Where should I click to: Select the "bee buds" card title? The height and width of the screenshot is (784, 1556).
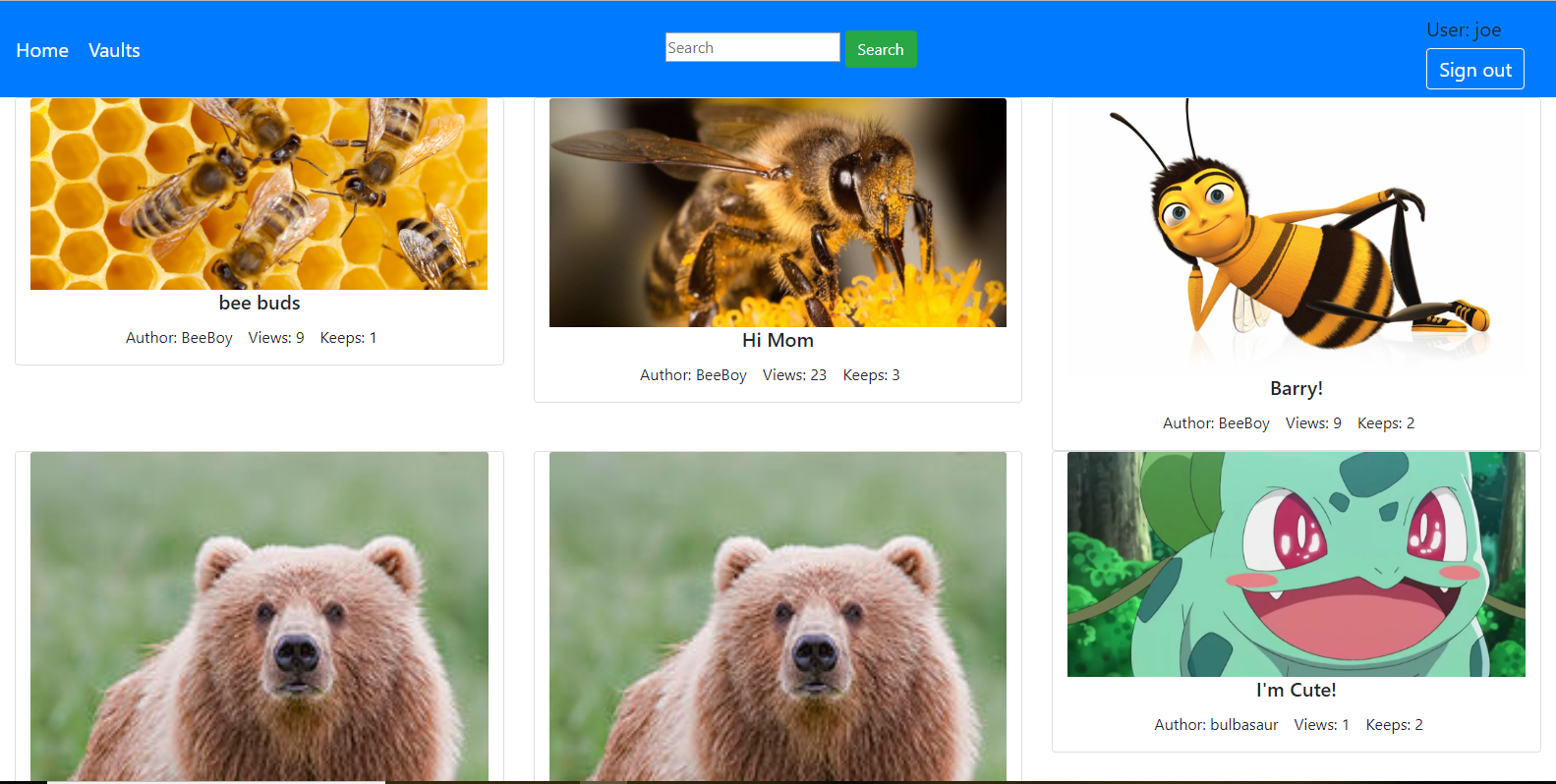tap(259, 303)
